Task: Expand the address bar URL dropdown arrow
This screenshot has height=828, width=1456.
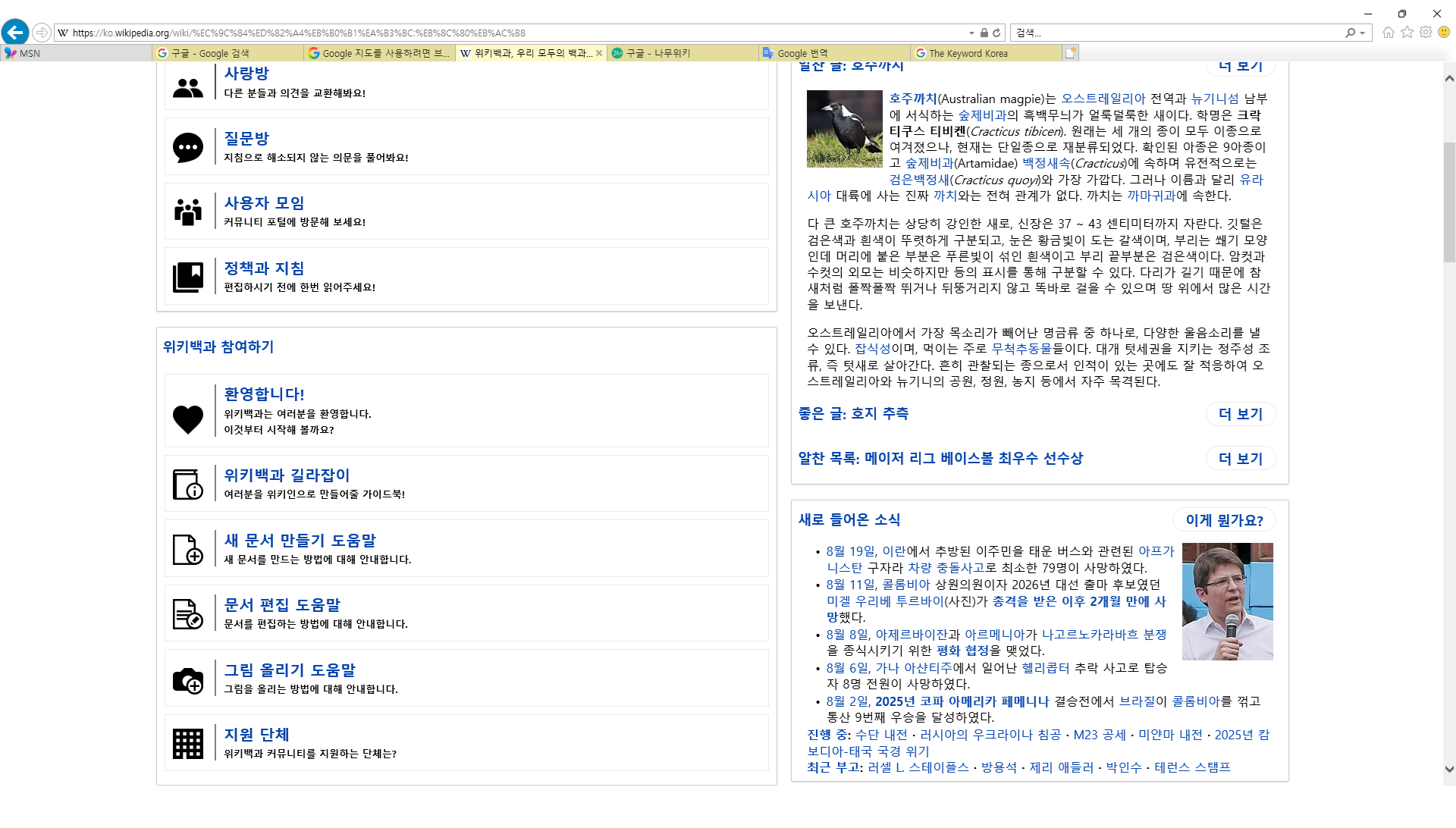Action: click(x=971, y=33)
